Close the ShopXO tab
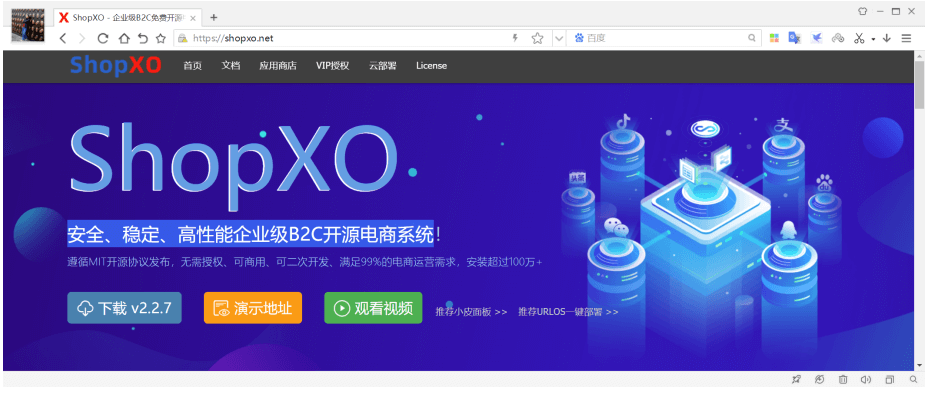927x393 pixels. click(x=193, y=18)
